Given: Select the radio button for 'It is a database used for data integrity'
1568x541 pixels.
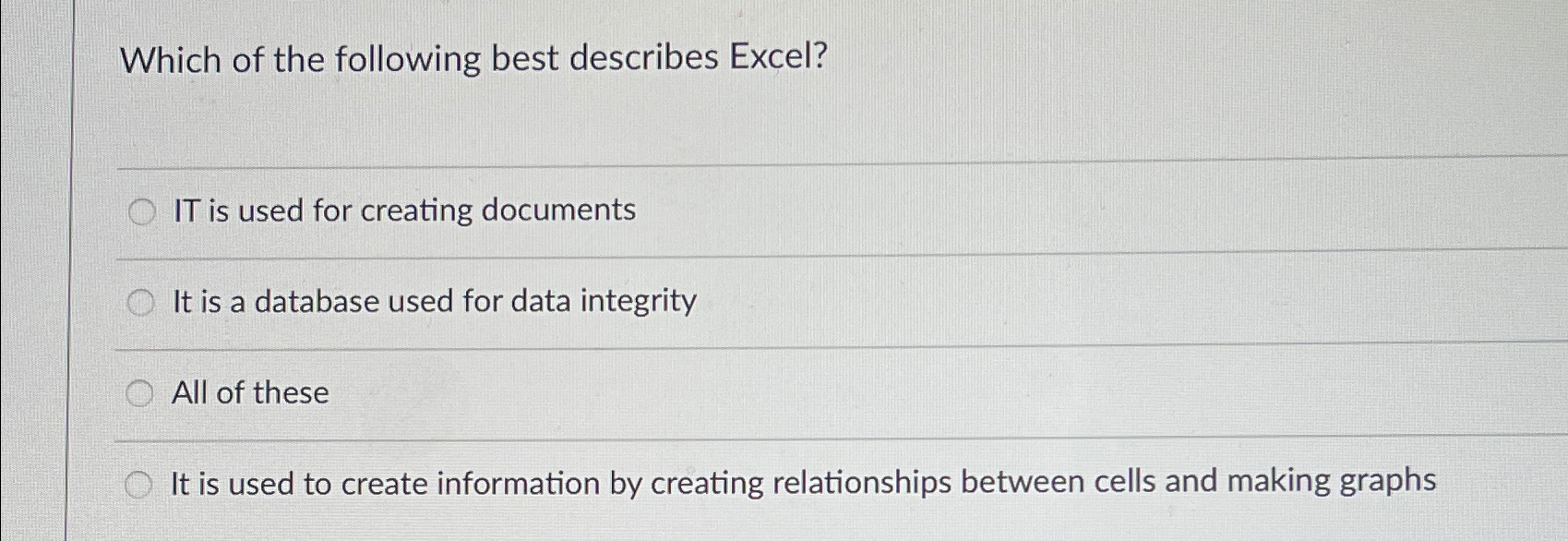Looking at the screenshot, I should (x=140, y=301).
